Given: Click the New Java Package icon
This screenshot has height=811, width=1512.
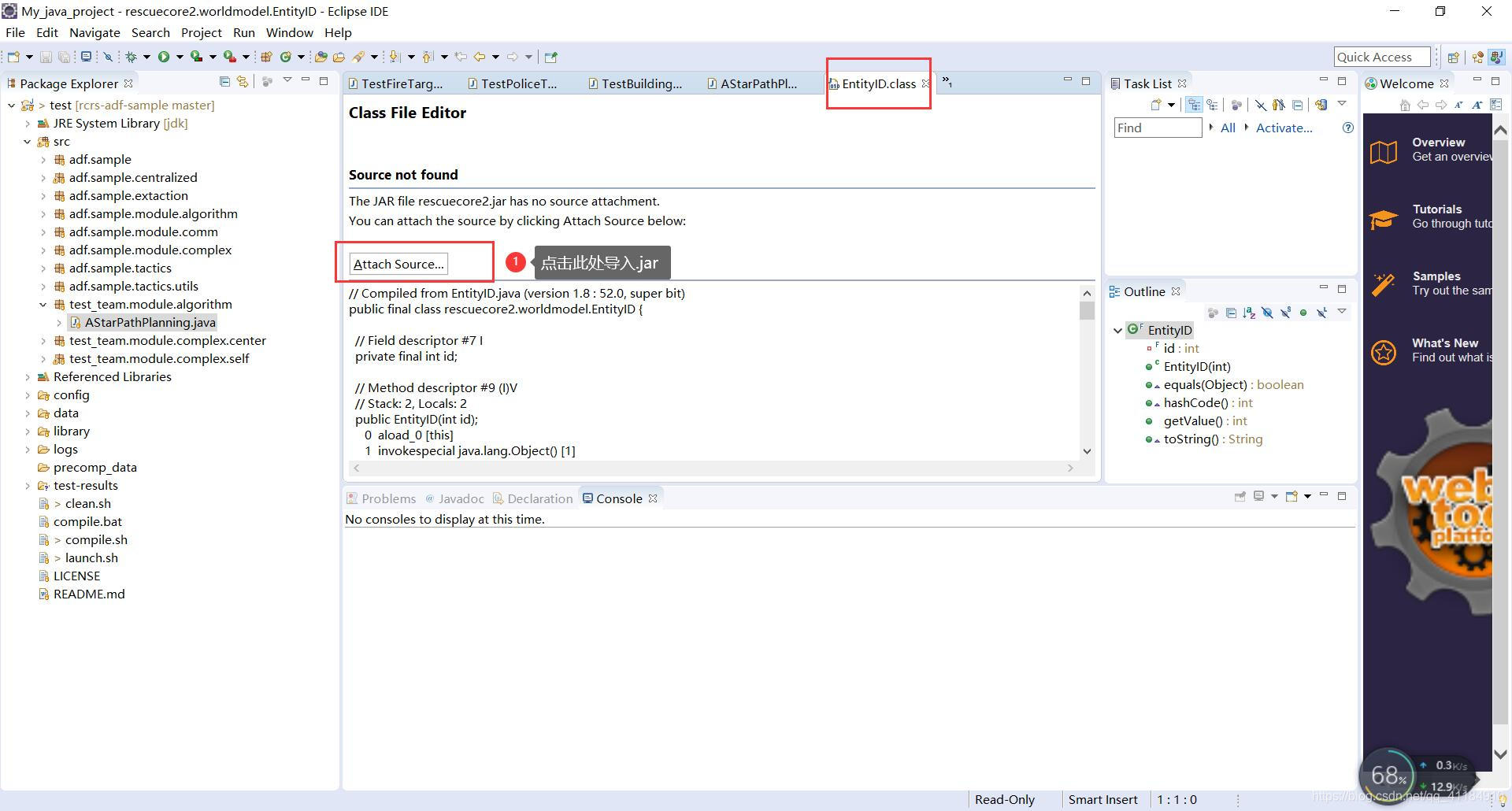Looking at the screenshot, I should [267, 57].
